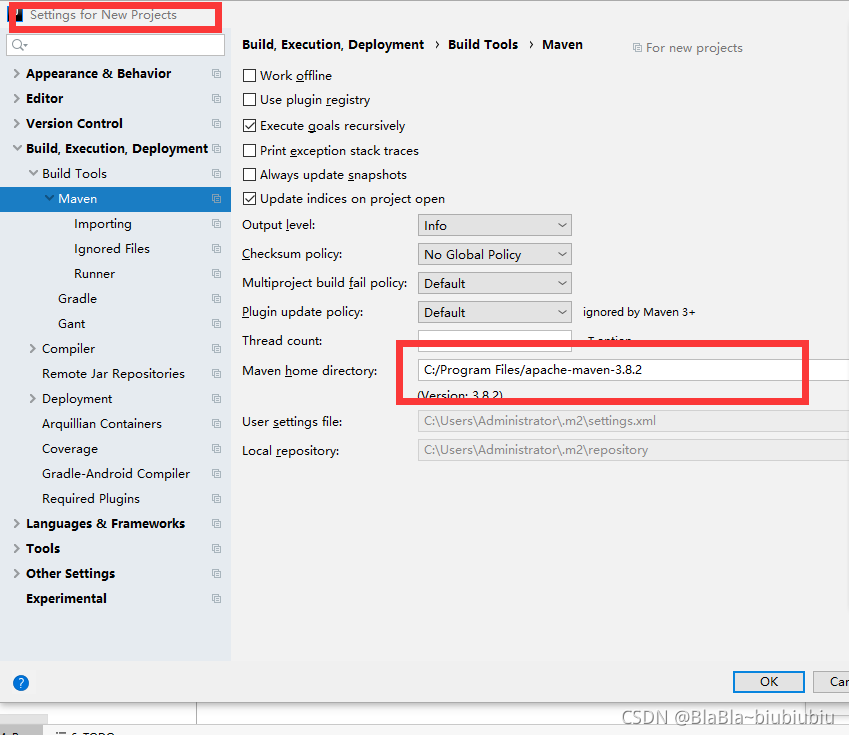Click the search magnifier icon in settings
849x735 pixels.
pos(17,45)
